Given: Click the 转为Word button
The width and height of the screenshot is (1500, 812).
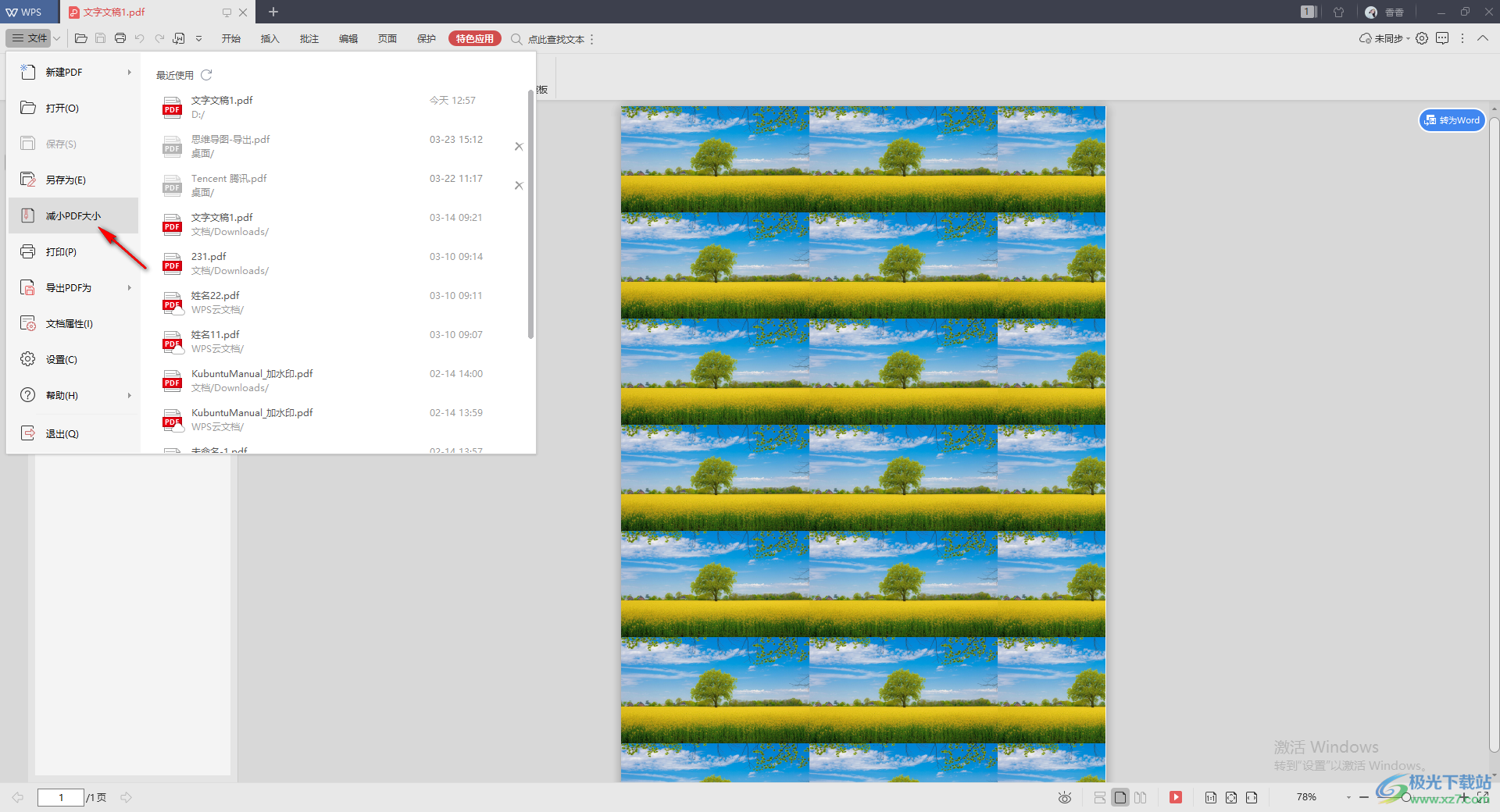Looking at the screenshot, I should pyautogui.click(x=1452, y=119).
